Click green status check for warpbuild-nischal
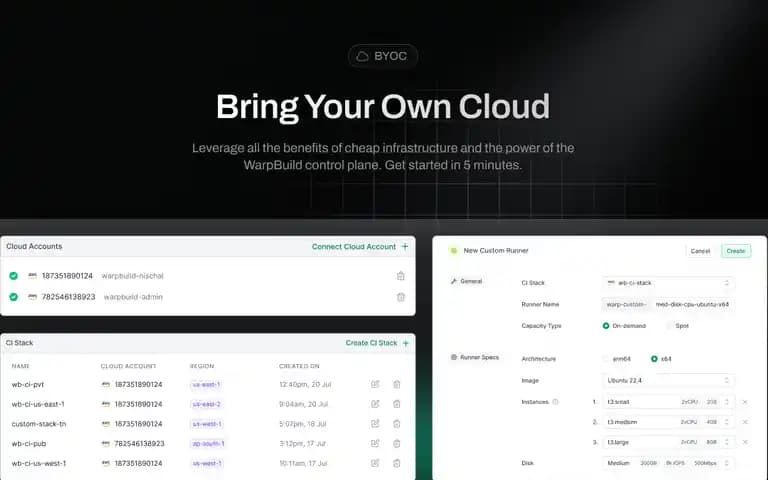 14,276
